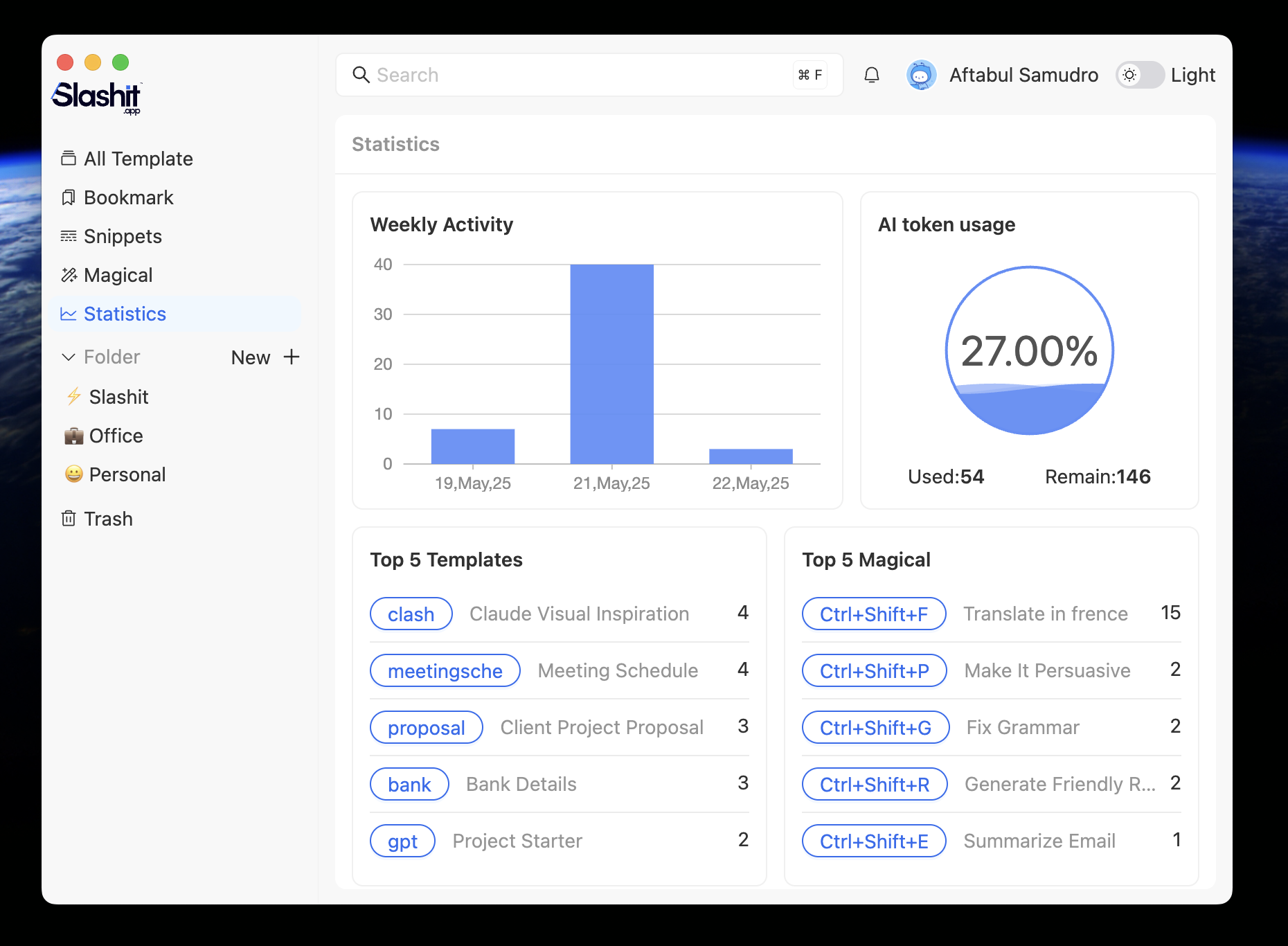
Task: Click the Snippets lines icon
Action: pos(69,236)
